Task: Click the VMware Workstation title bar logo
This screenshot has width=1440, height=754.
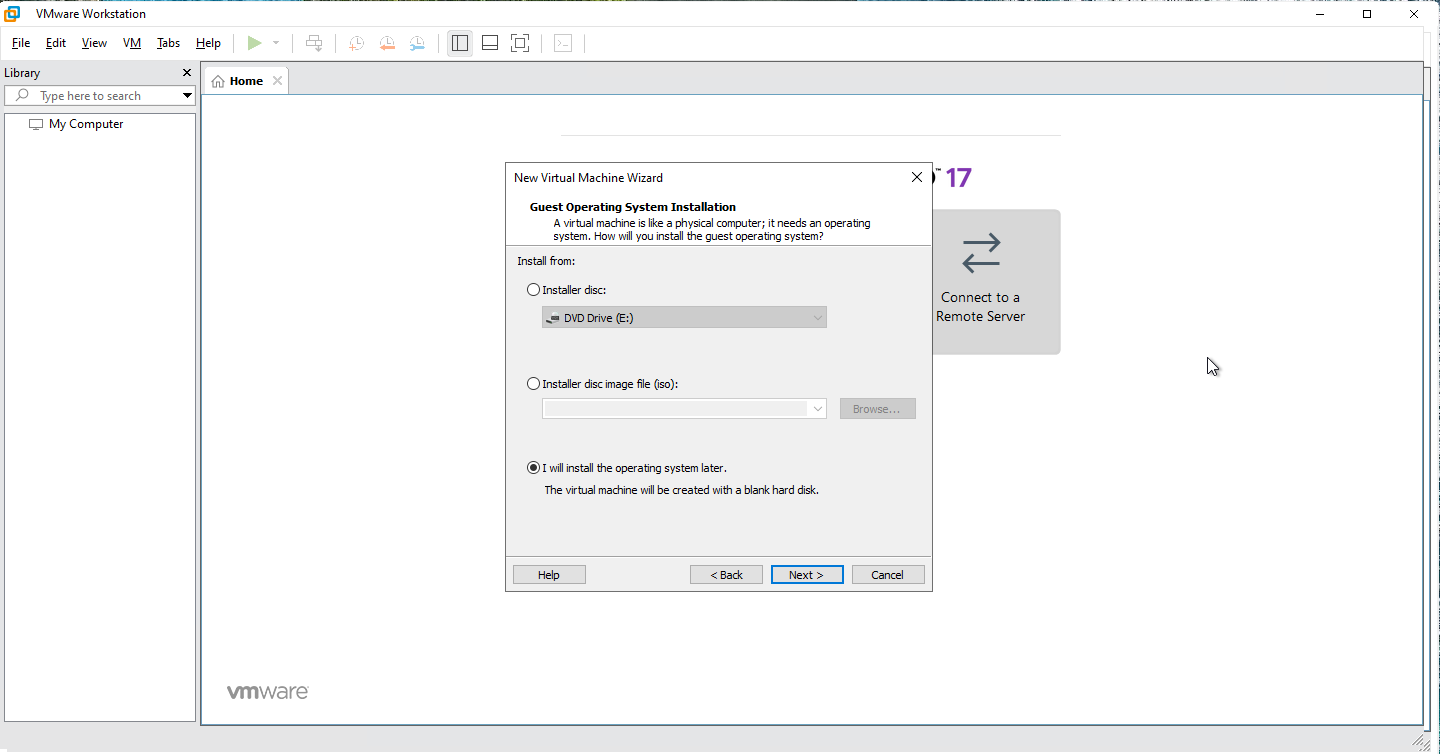Action: click(12, 14)
